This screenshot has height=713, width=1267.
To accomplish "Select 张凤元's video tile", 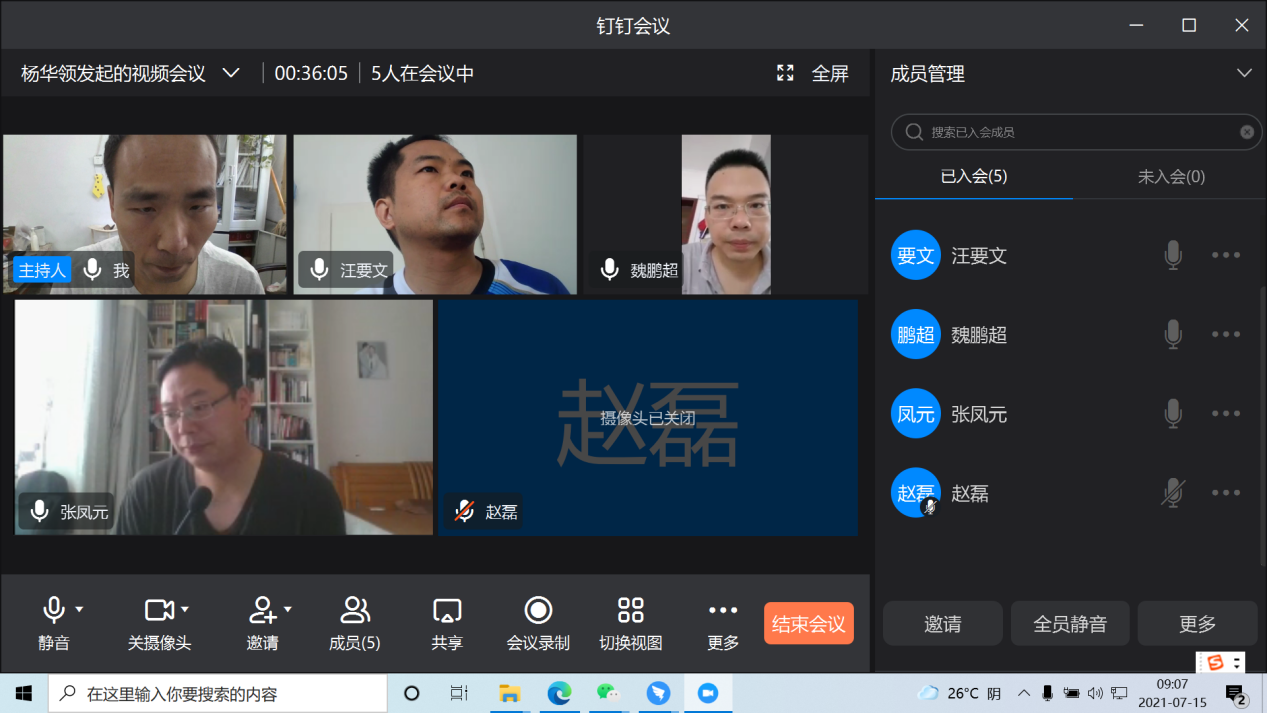I will 224,417.
